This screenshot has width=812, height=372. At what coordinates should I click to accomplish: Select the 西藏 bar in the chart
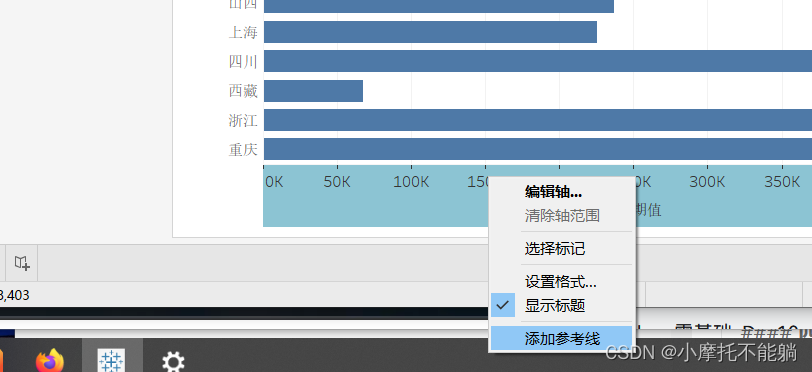coord(313,91)
